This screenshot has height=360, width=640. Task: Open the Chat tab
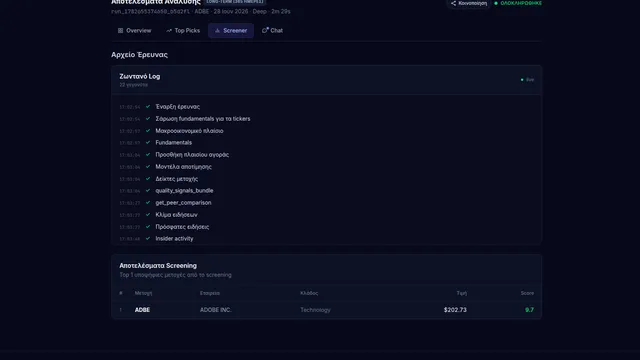coord(272,31)
